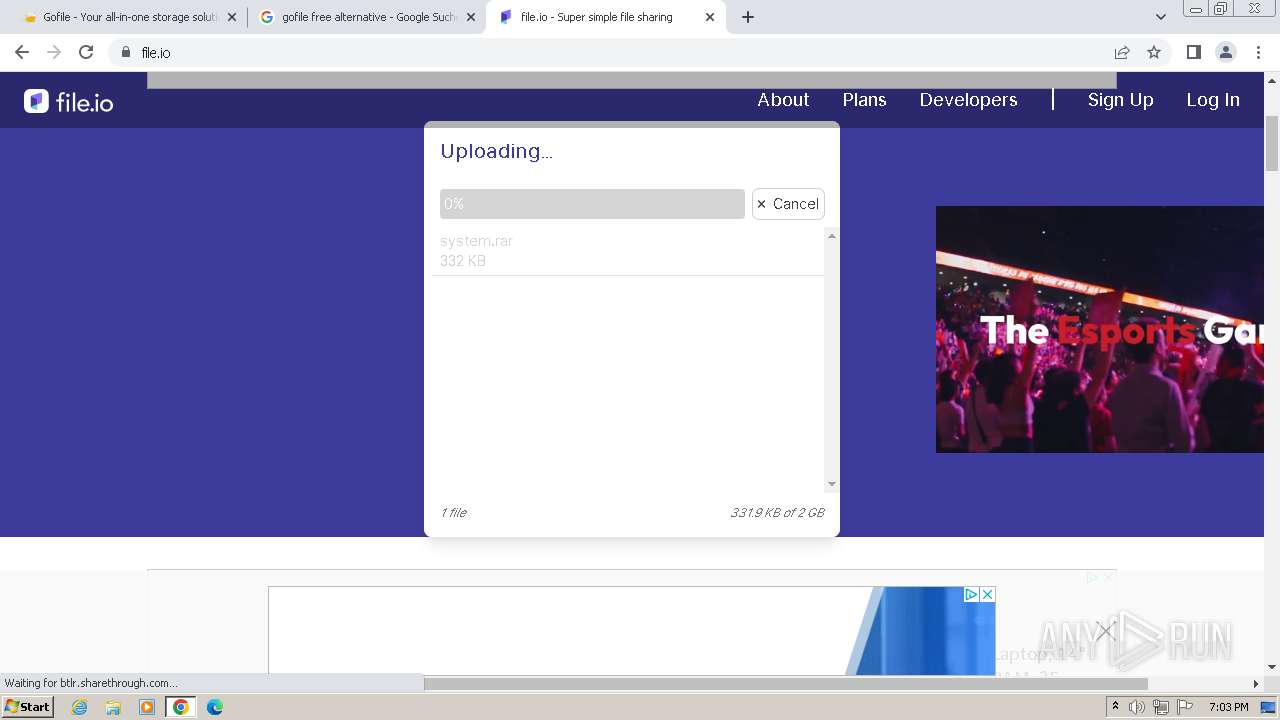Go forward in browser history
The height and width of the screenshot is (720, 1280).
[x=54, y=52]
